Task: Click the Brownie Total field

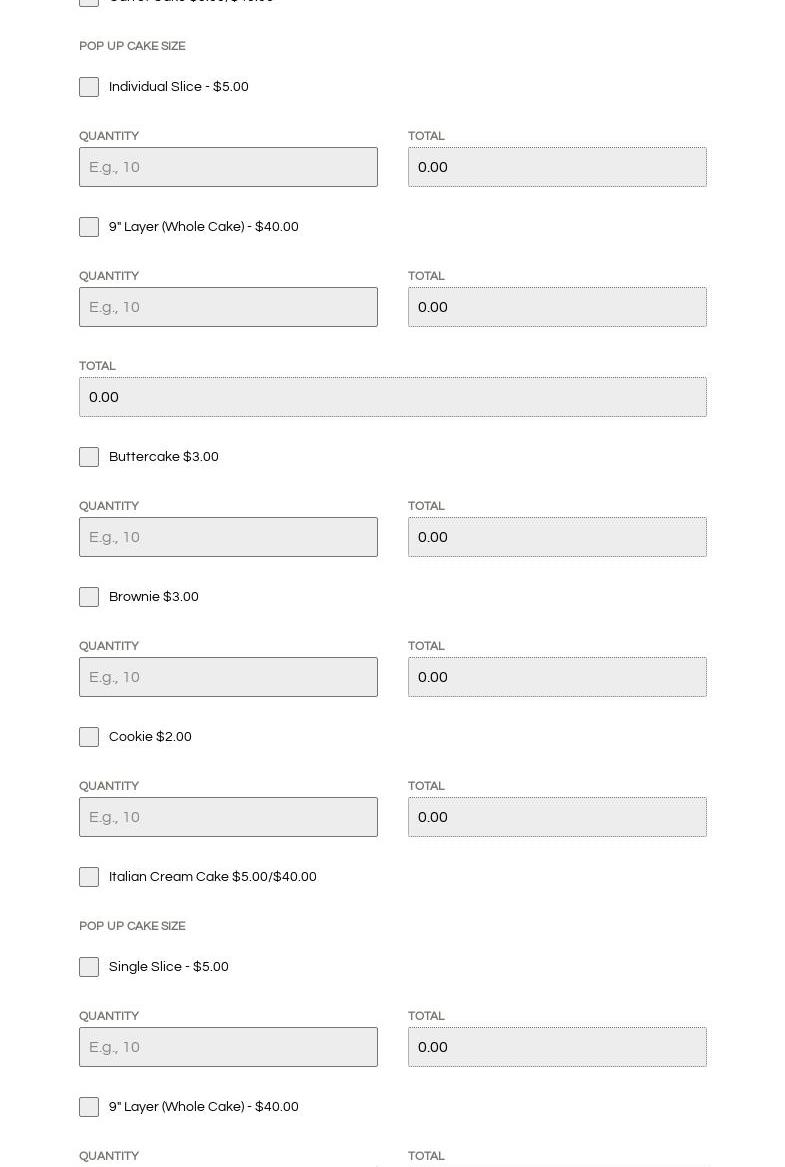Action: 557,677
